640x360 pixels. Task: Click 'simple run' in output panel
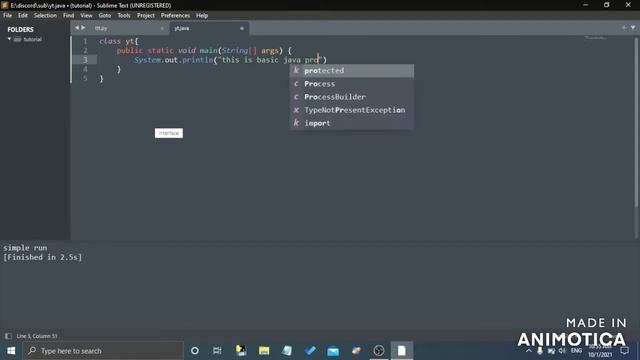pyautogui.click(x=25, y=248)
